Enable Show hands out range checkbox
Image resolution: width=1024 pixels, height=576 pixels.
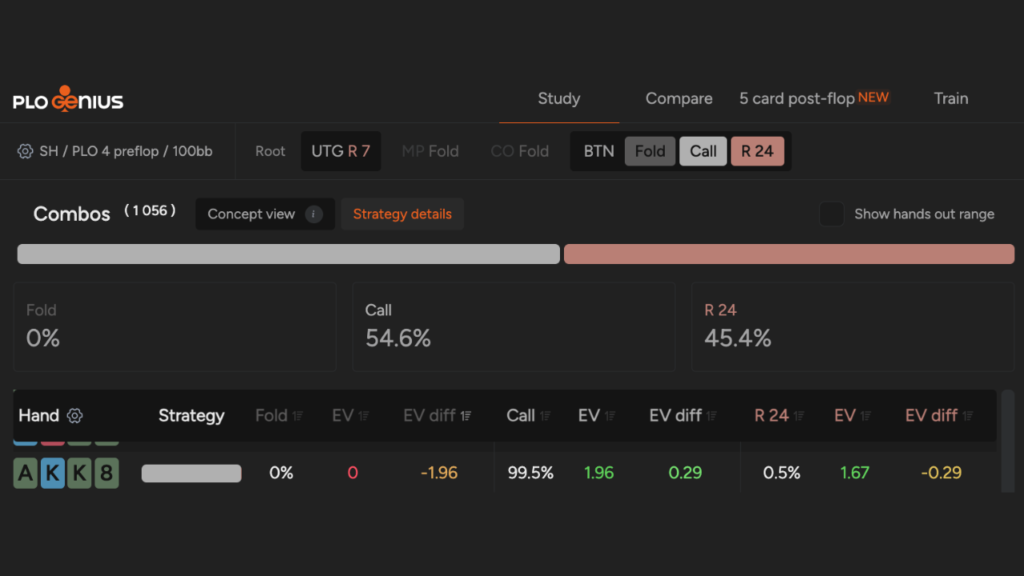coord(831,214)
